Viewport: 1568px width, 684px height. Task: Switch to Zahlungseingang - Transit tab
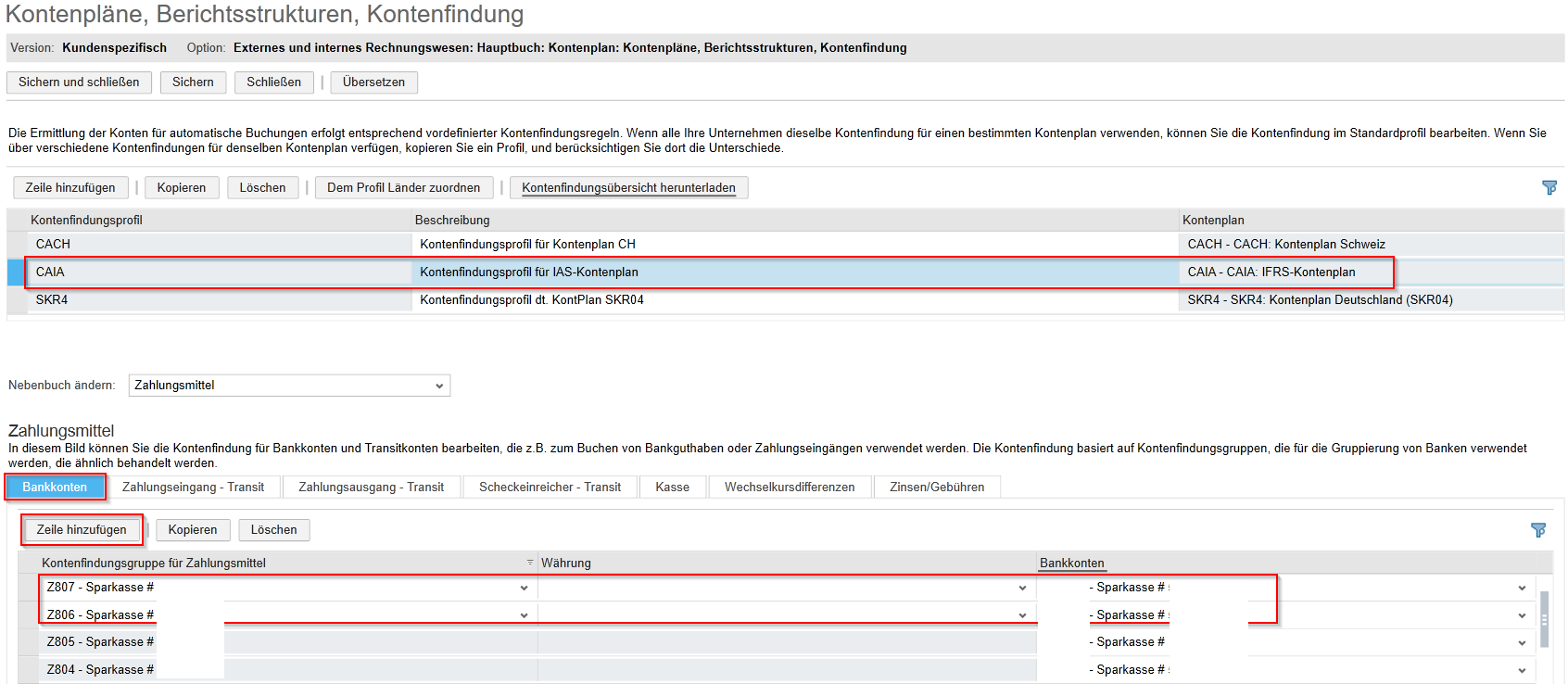(193, 488)
